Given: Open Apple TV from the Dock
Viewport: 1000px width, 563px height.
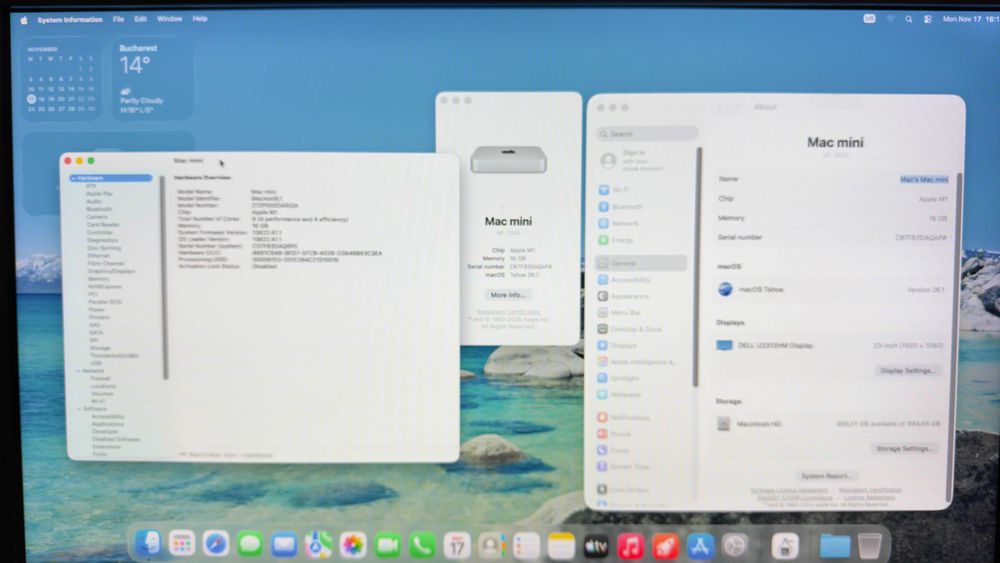Looking at the screenshot, I should coord(596,546).
